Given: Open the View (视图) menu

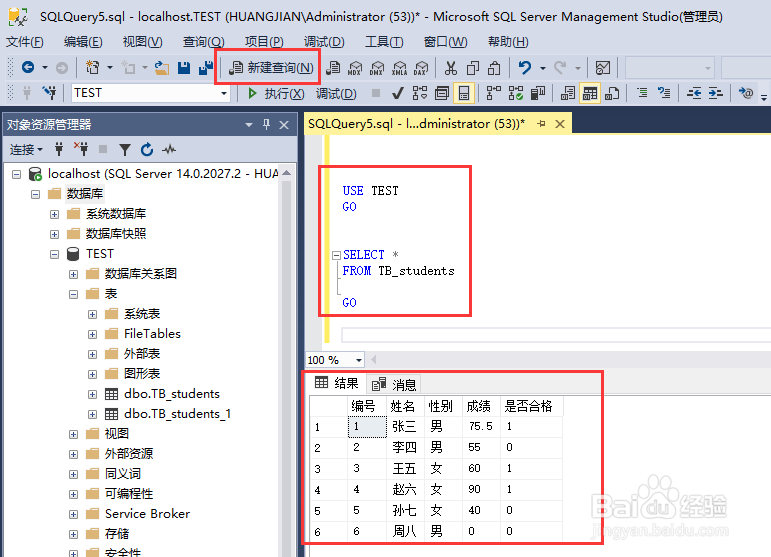Looking at the screenshot, I should [x=143, y=42].
